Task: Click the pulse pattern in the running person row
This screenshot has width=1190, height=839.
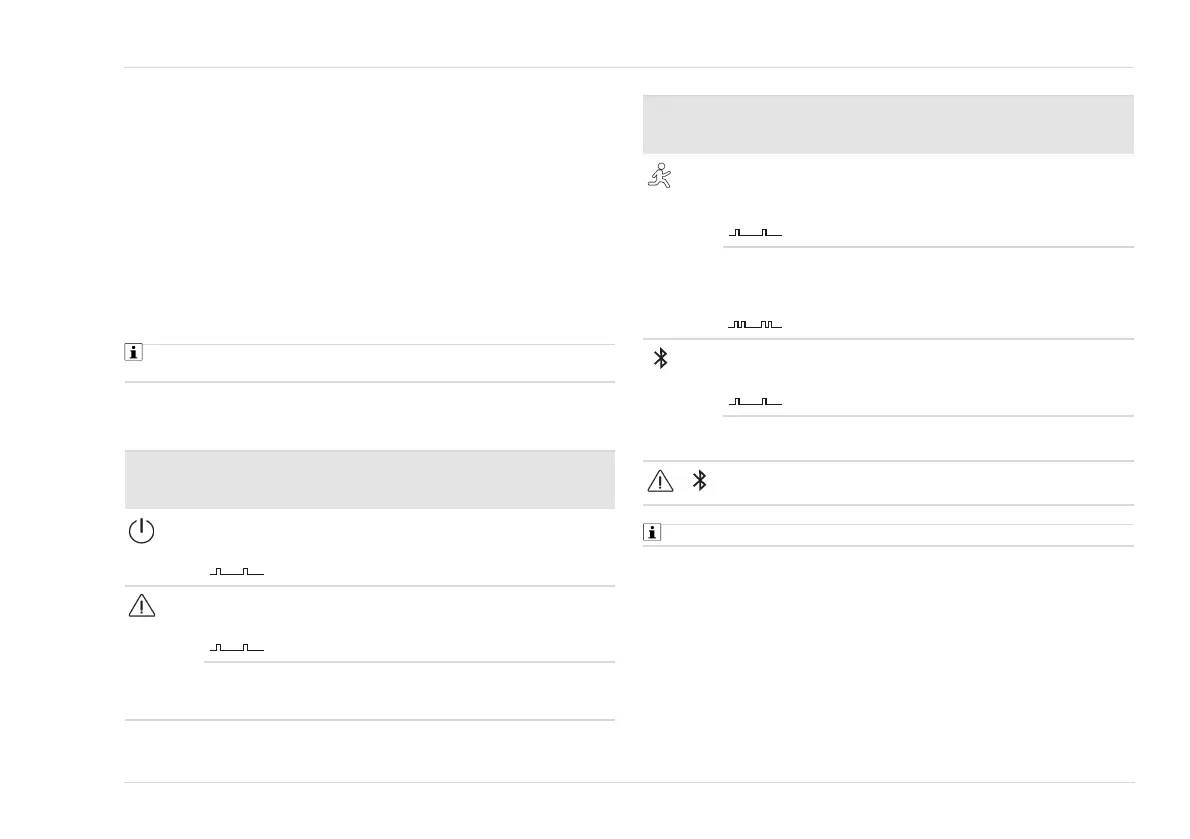Action: [755, 233]
